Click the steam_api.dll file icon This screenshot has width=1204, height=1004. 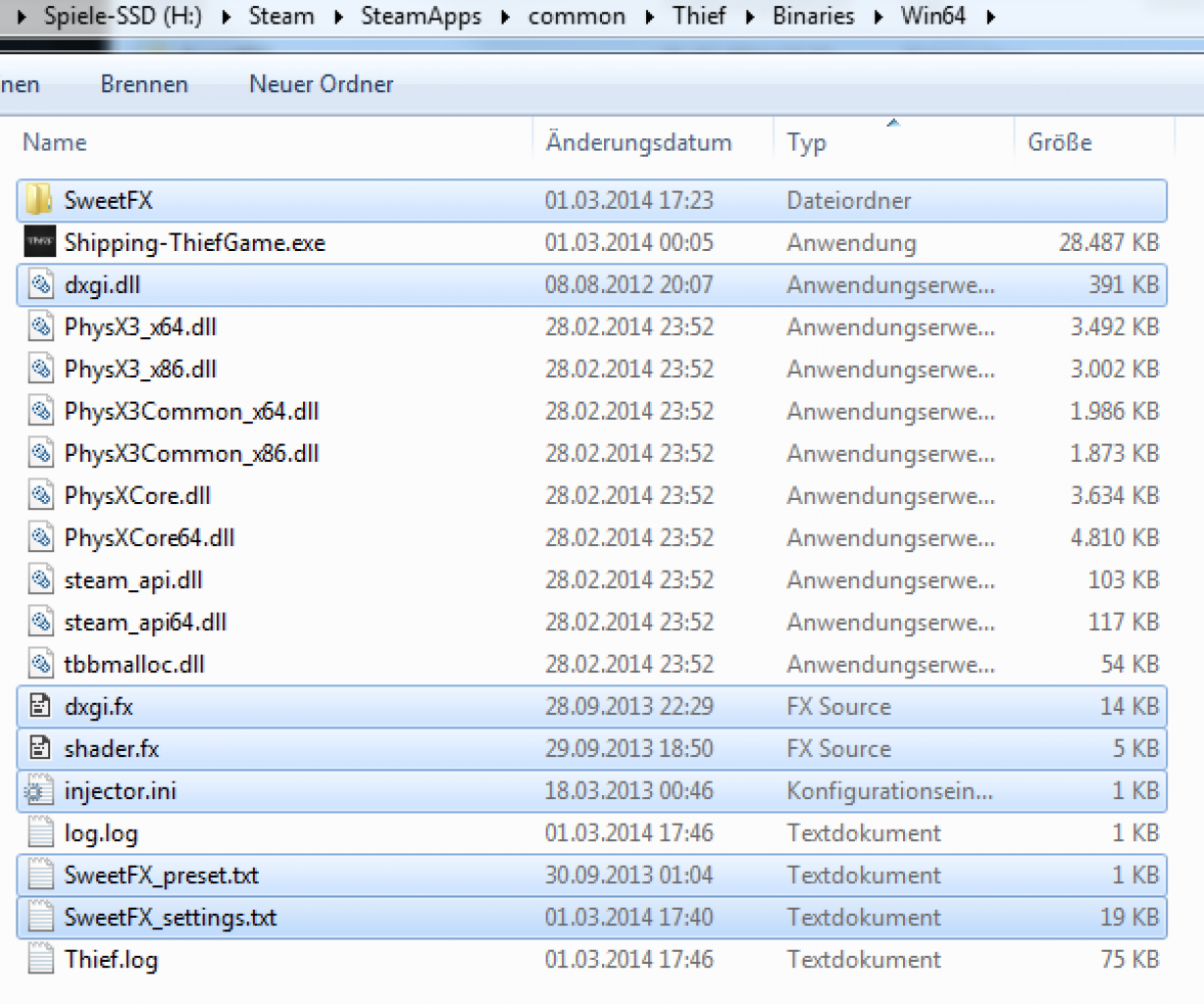[x=40, y=579]
